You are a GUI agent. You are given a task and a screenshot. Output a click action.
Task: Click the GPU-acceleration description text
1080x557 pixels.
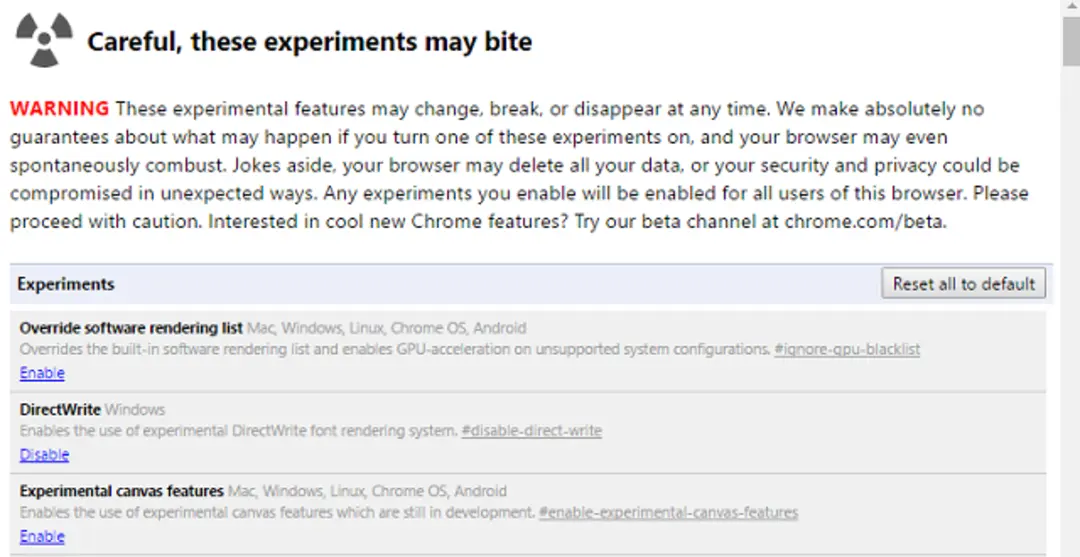(395, 349)
